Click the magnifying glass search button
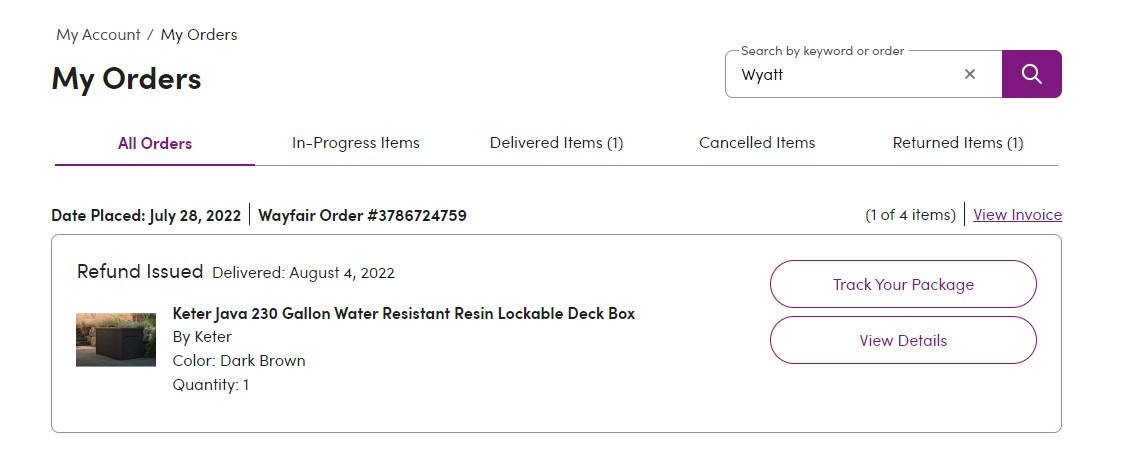The width and height of the screenshot is (1129, 451). pyautogui.click(x=1031, y=73)
